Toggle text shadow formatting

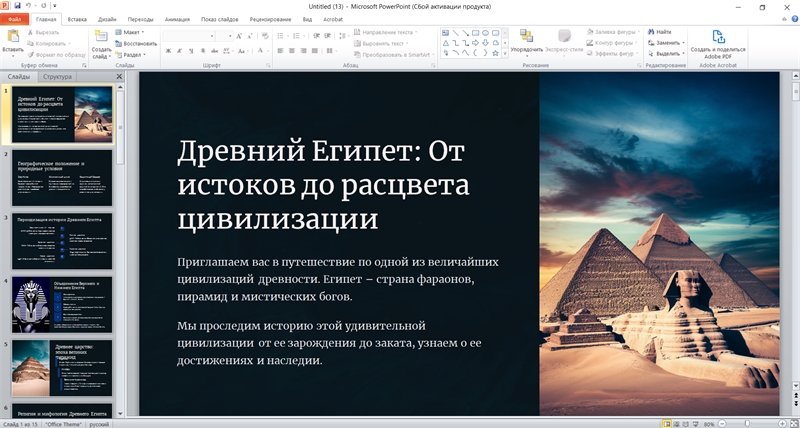pyautogui.click(x=203, y=51)
